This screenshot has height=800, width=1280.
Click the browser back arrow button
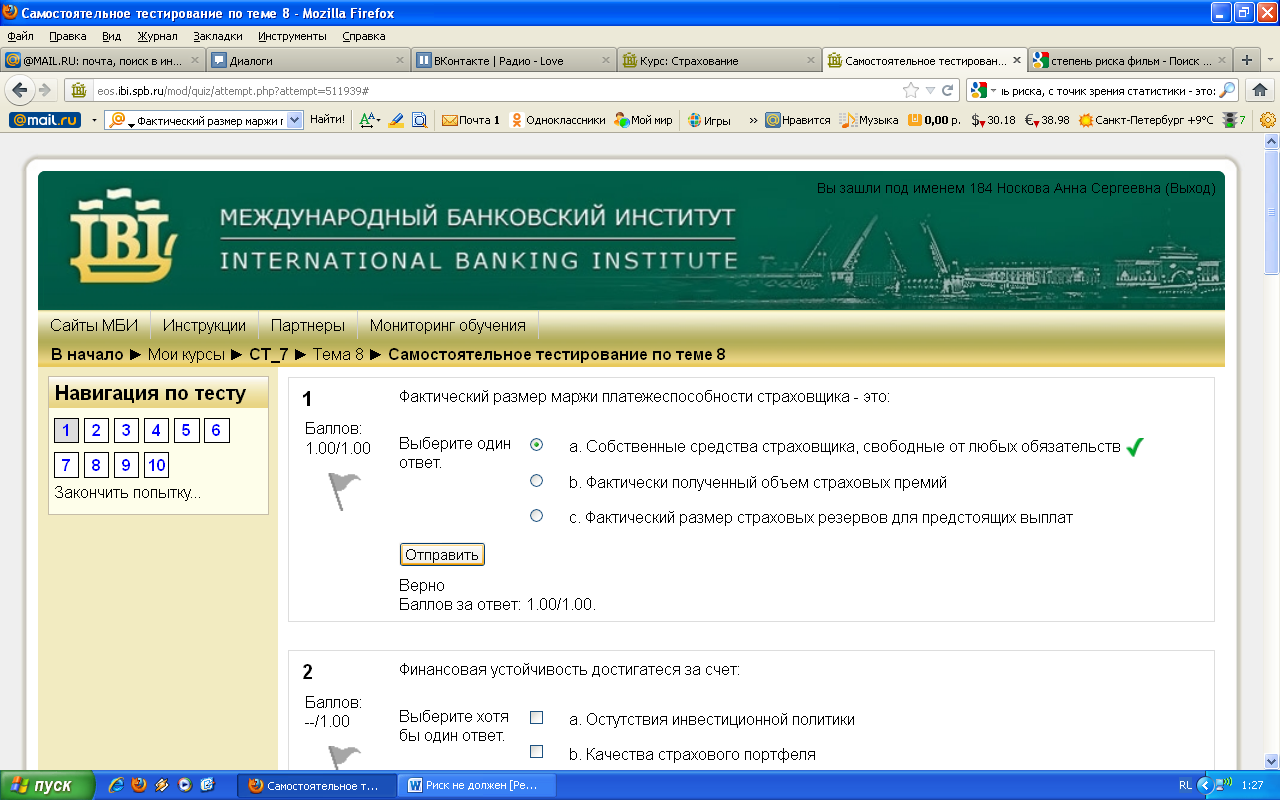click(19, 90)
